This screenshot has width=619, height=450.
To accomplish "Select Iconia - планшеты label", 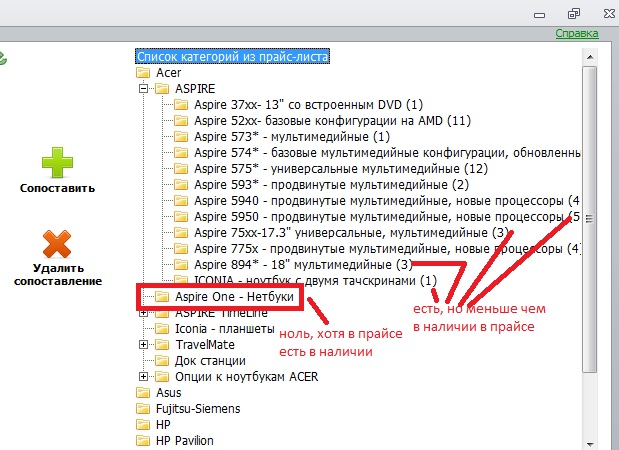I will click(225, 328).
